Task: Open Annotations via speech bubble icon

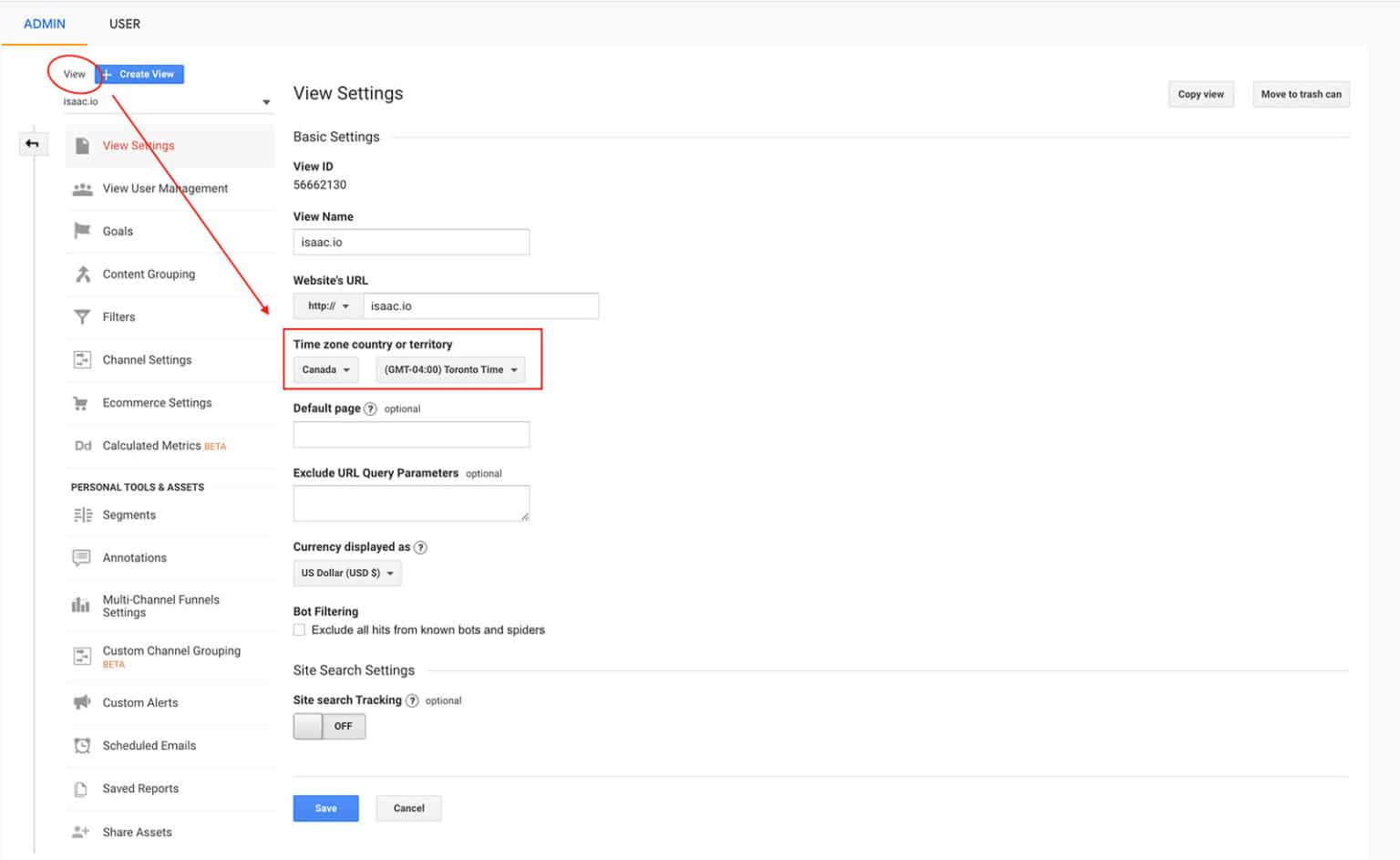Action: pos(81,557)
